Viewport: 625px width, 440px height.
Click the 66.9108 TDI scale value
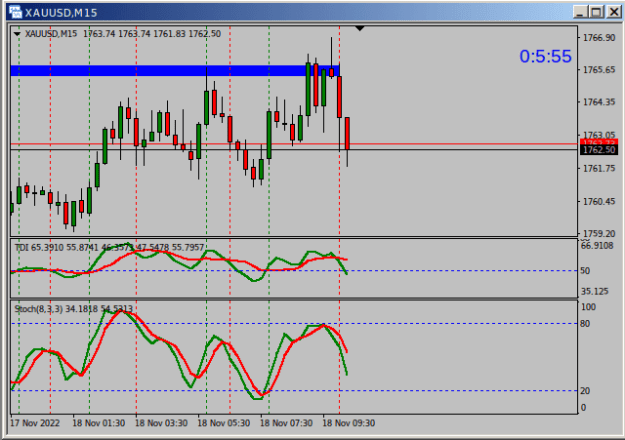point(597,246)
